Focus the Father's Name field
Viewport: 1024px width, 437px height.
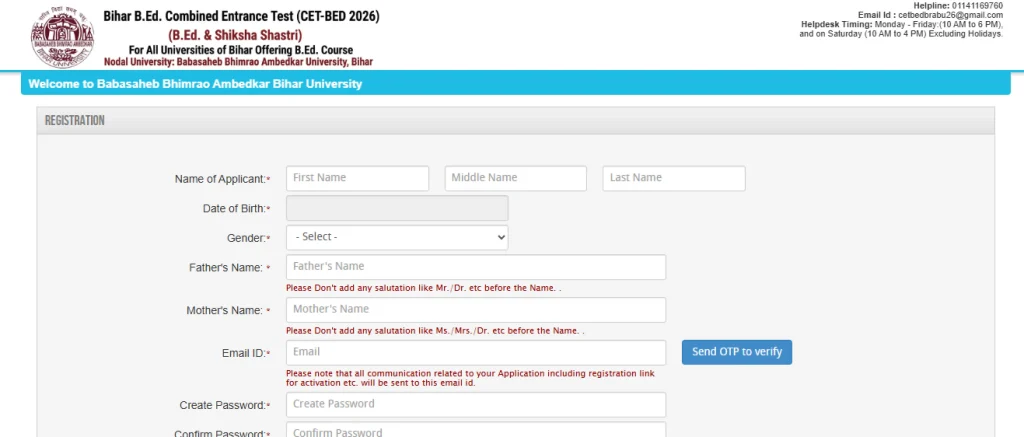(476, 267)
